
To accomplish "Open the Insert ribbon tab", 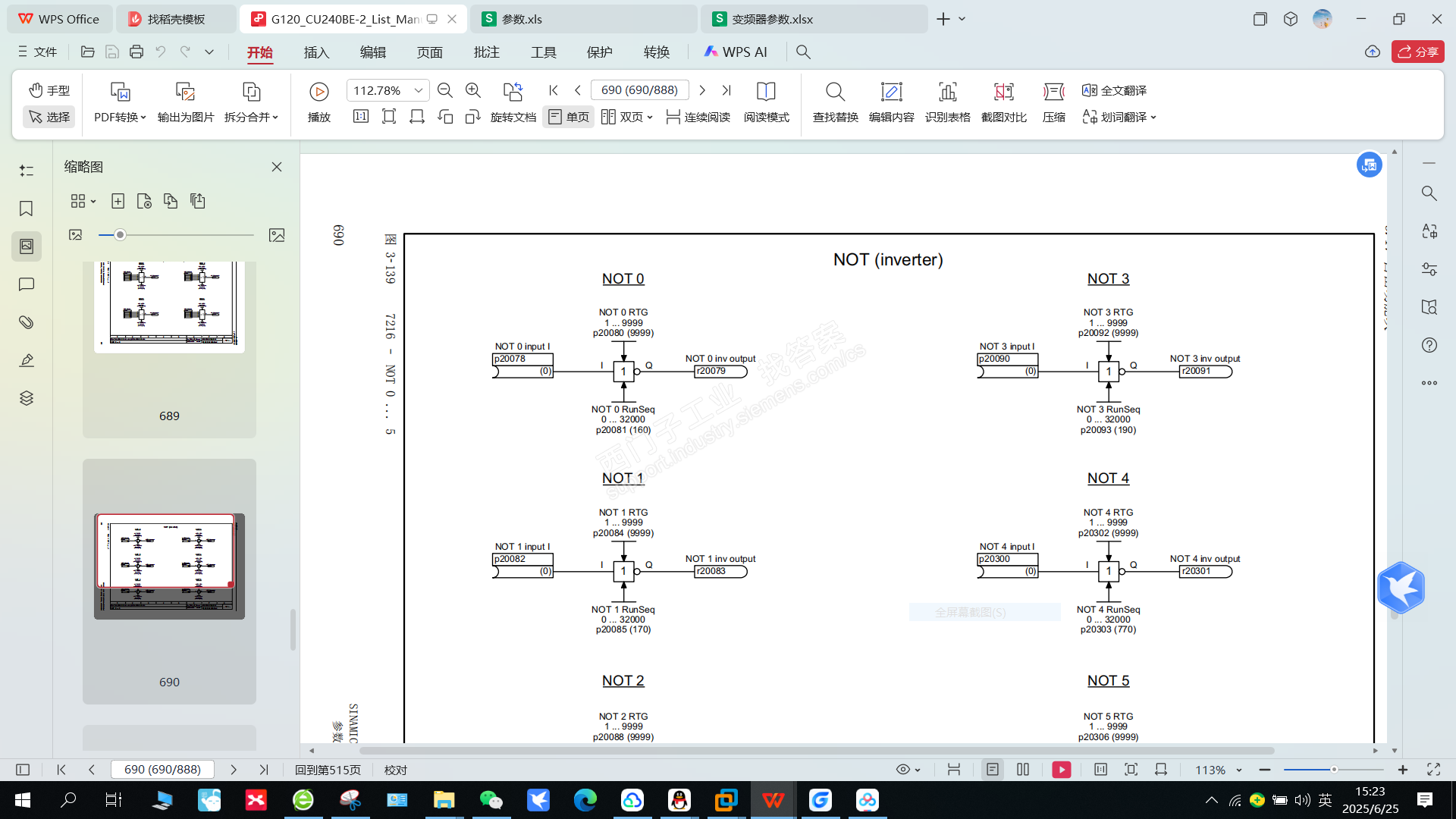I will point(316,52).
